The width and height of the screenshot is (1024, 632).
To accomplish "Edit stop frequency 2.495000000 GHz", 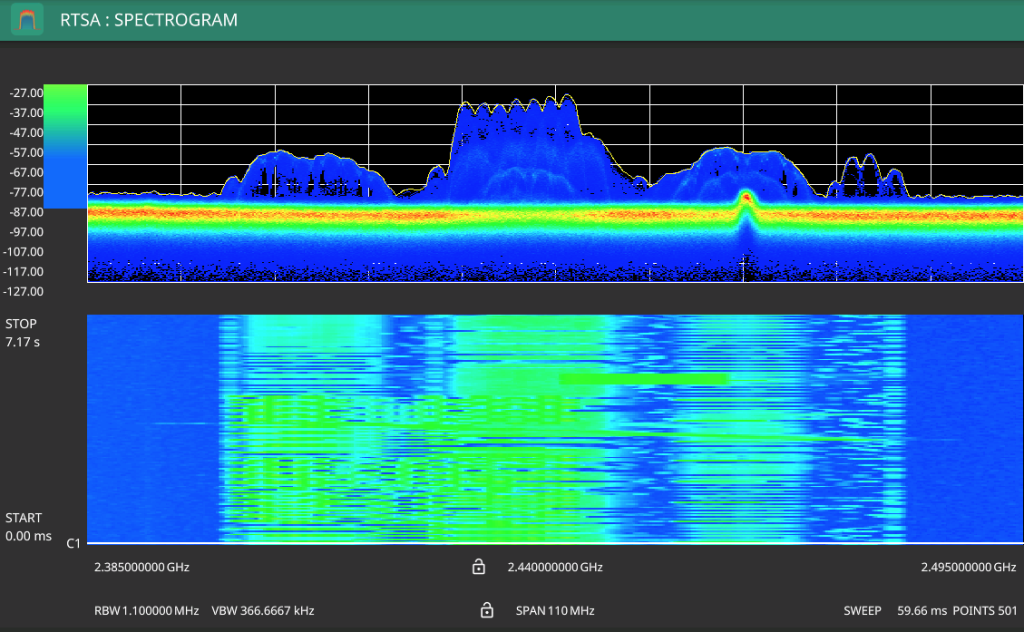I will [968, 567].
